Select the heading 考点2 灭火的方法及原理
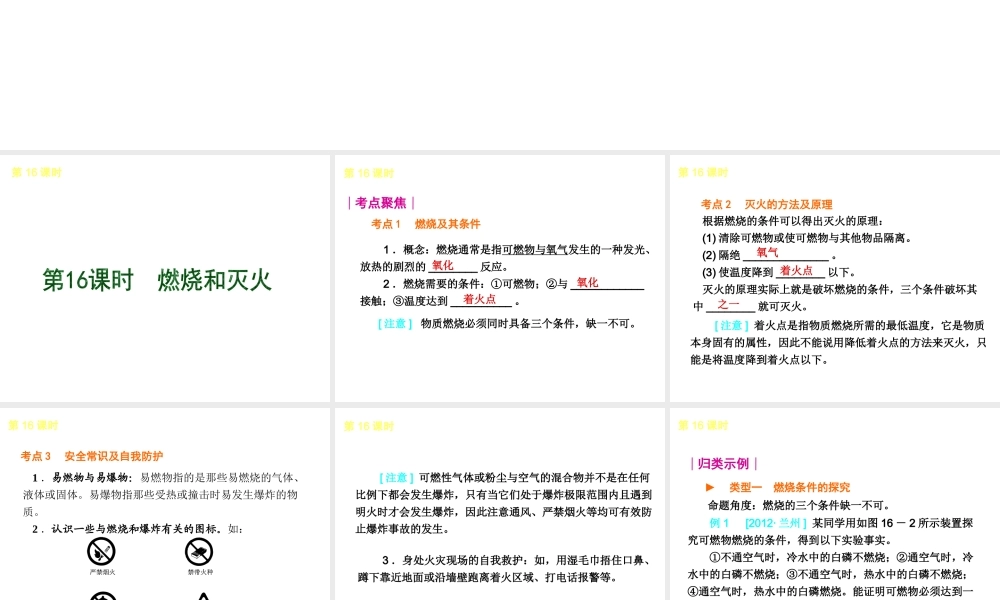The height and width of the screenshot is (600, 1000). [x=767, y=204]
